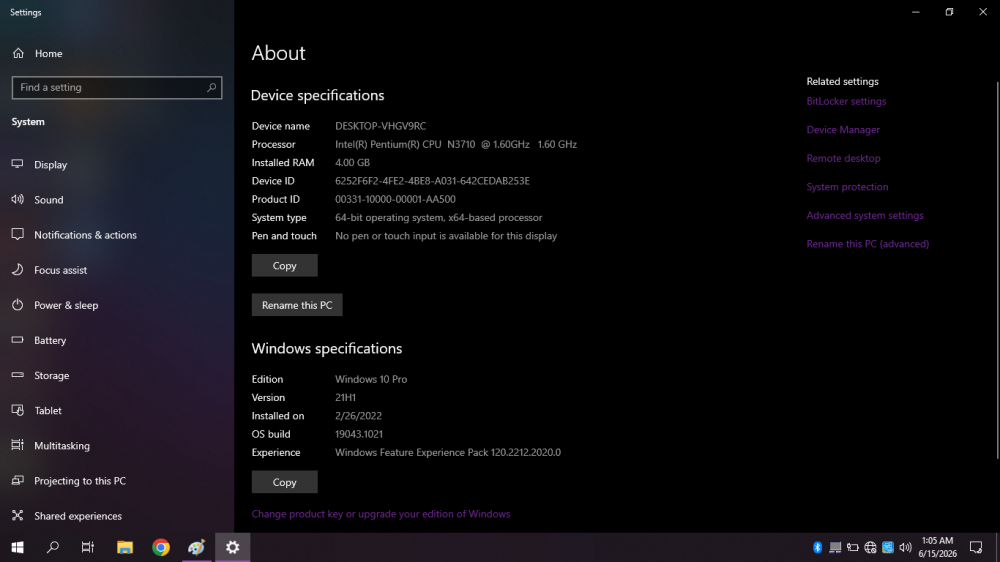This screenshot has width=1000, height=562.
Task: Focus the Find a setting search box
Action: 117,87
